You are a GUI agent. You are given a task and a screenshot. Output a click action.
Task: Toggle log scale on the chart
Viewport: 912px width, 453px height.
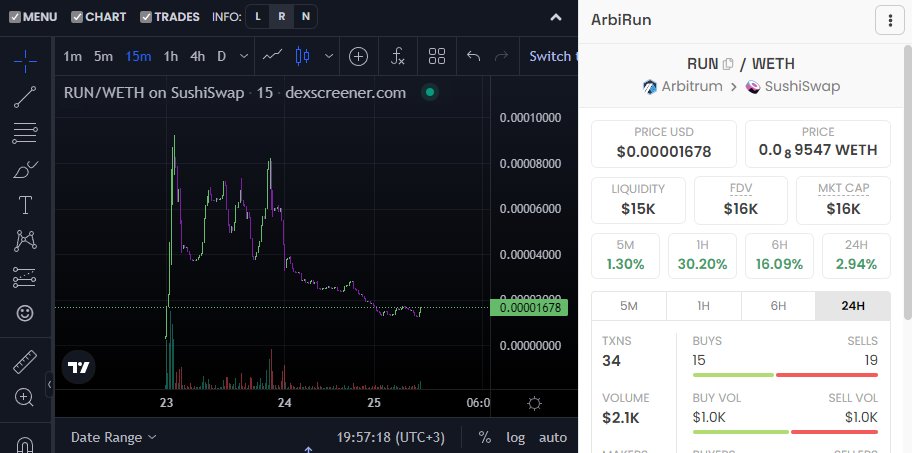coord(515,437)
